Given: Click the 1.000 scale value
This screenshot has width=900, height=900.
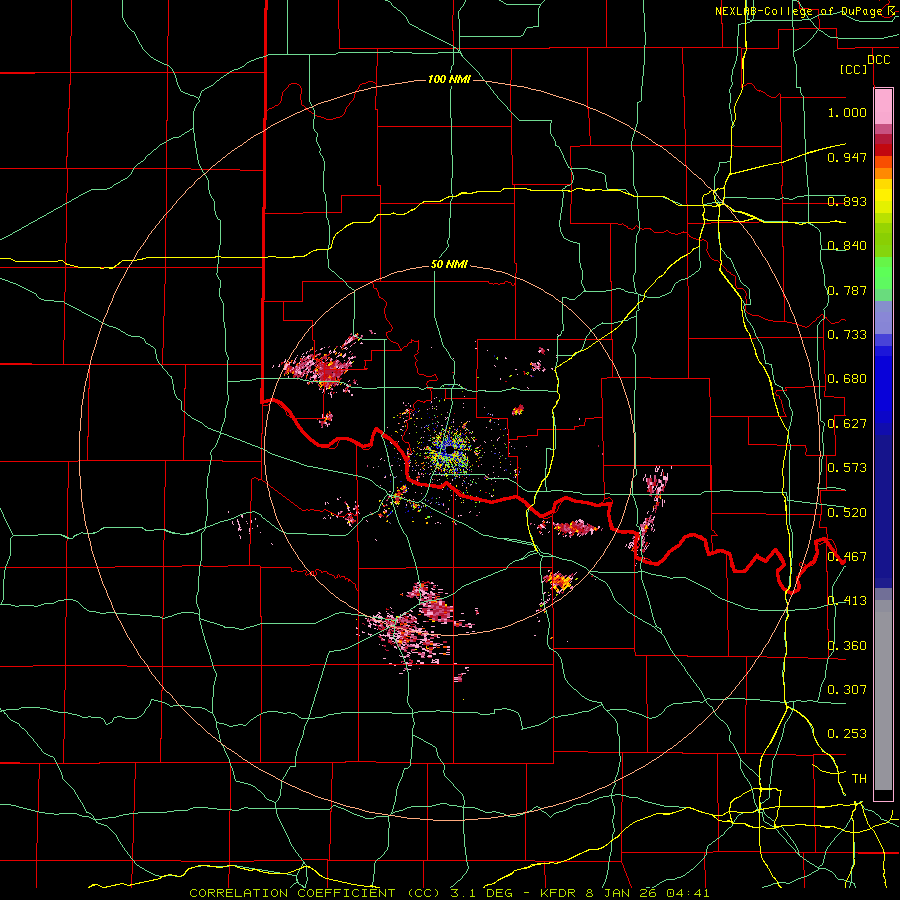Looking at the screenshot, I should pos(847,112).
